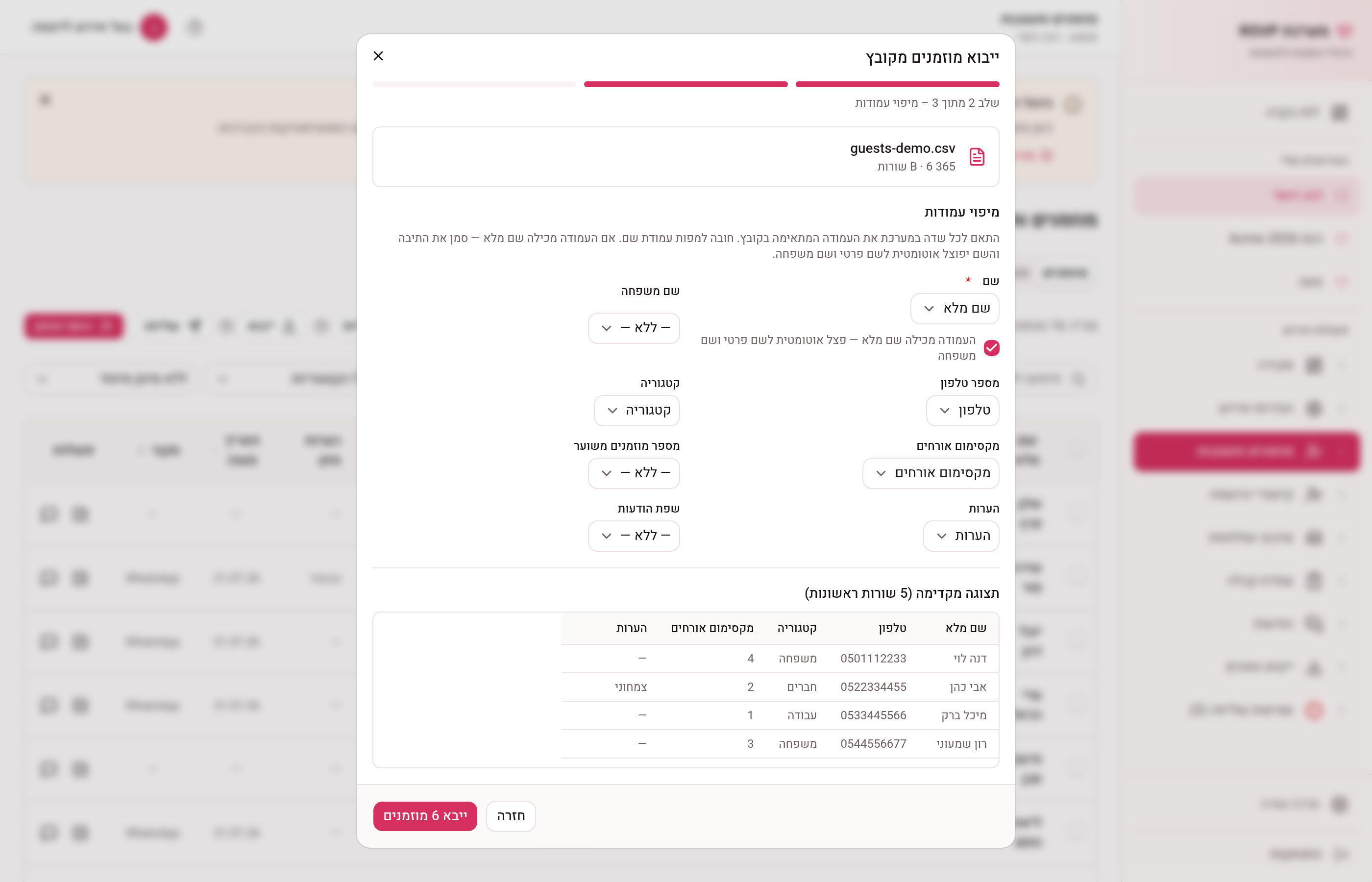
Task: Click the הערה preview column header
Action: (x=631, y=628)
